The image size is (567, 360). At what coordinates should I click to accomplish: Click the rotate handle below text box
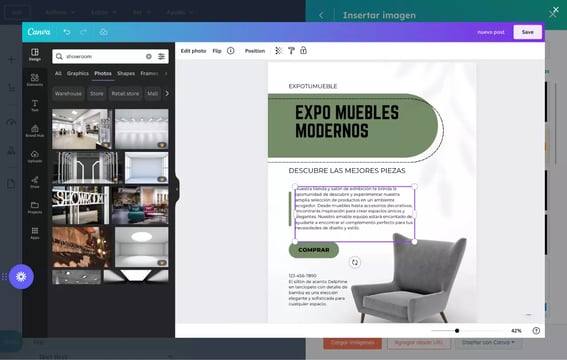[355, 262]
